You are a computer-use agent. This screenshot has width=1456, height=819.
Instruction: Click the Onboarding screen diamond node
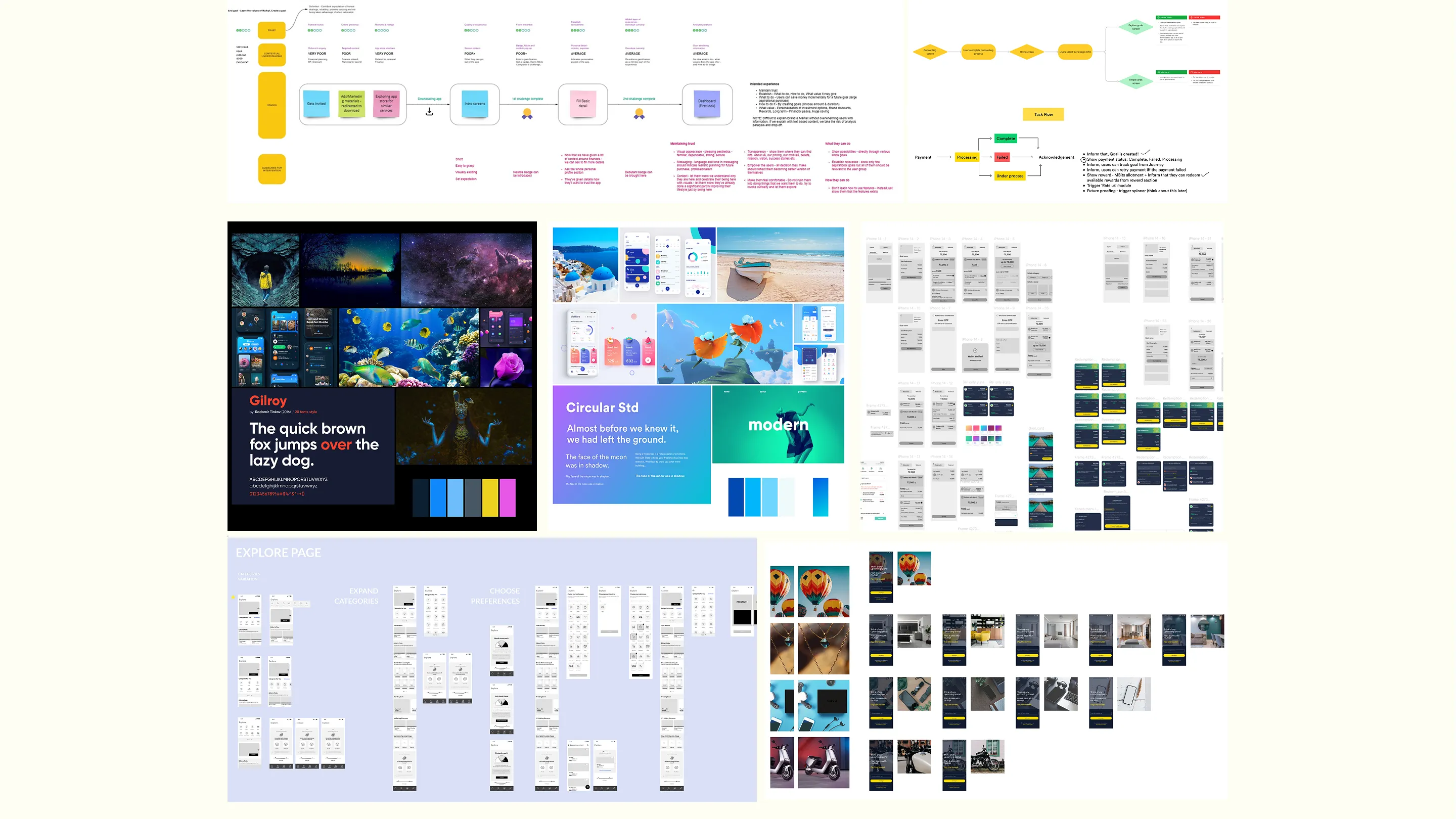pyautogui.click(x=930, y=52)
